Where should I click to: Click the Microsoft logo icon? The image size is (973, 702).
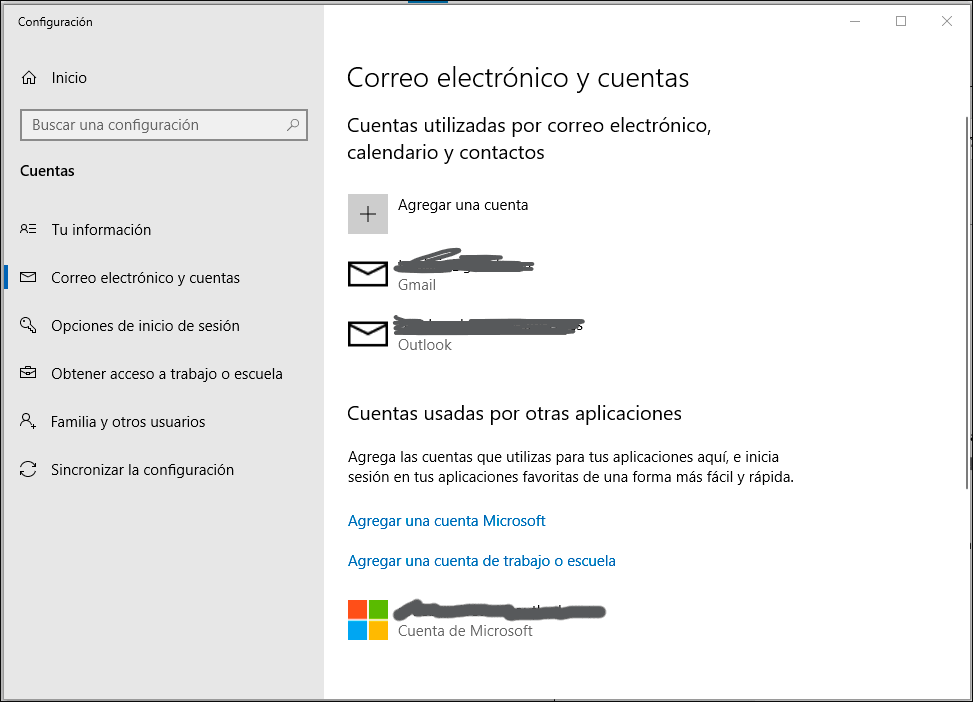(x=367, y=620)
